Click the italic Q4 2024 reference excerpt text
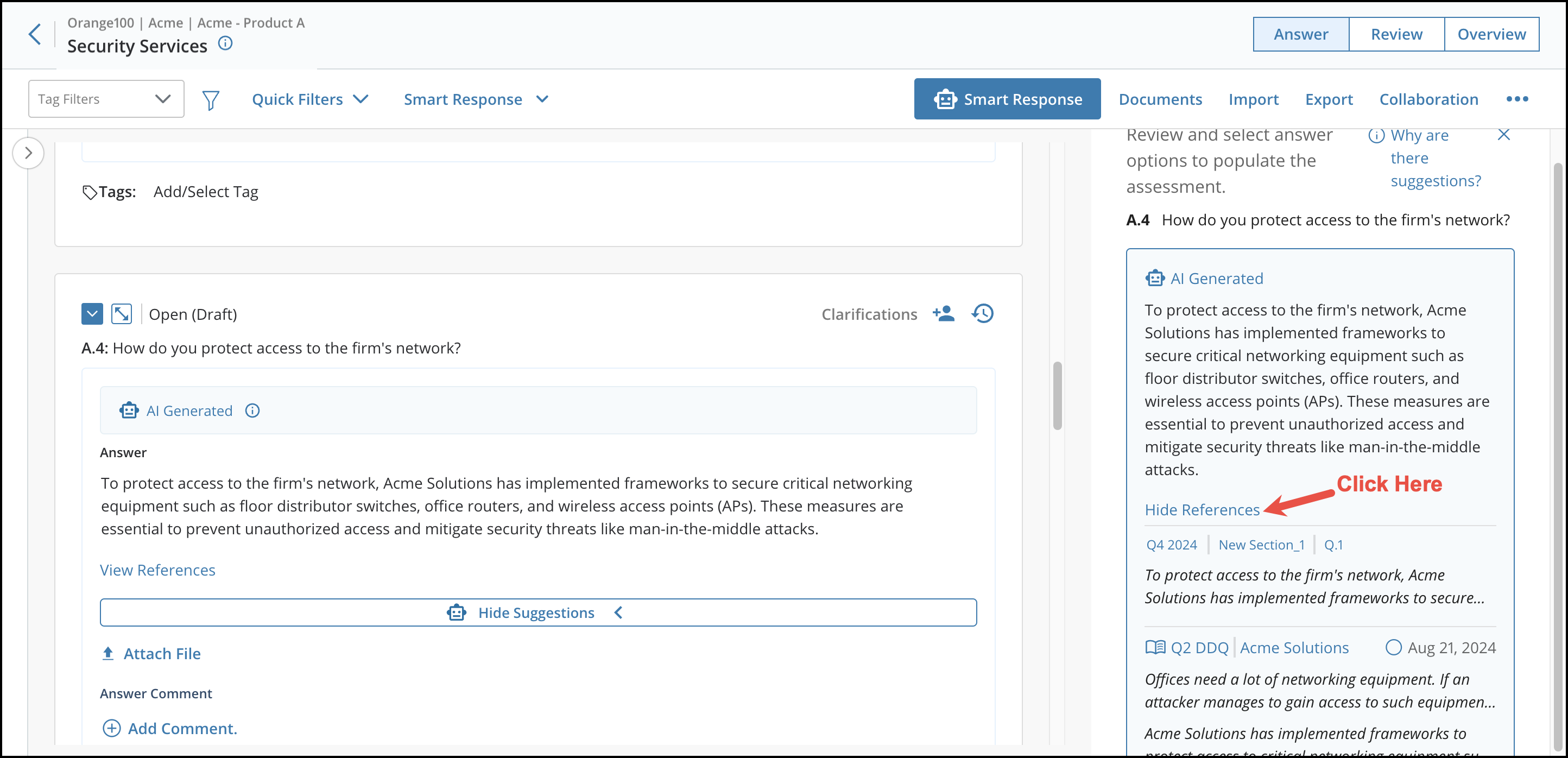The height and width of the screenshot is (758, 1568). (x=1314, y=586)
